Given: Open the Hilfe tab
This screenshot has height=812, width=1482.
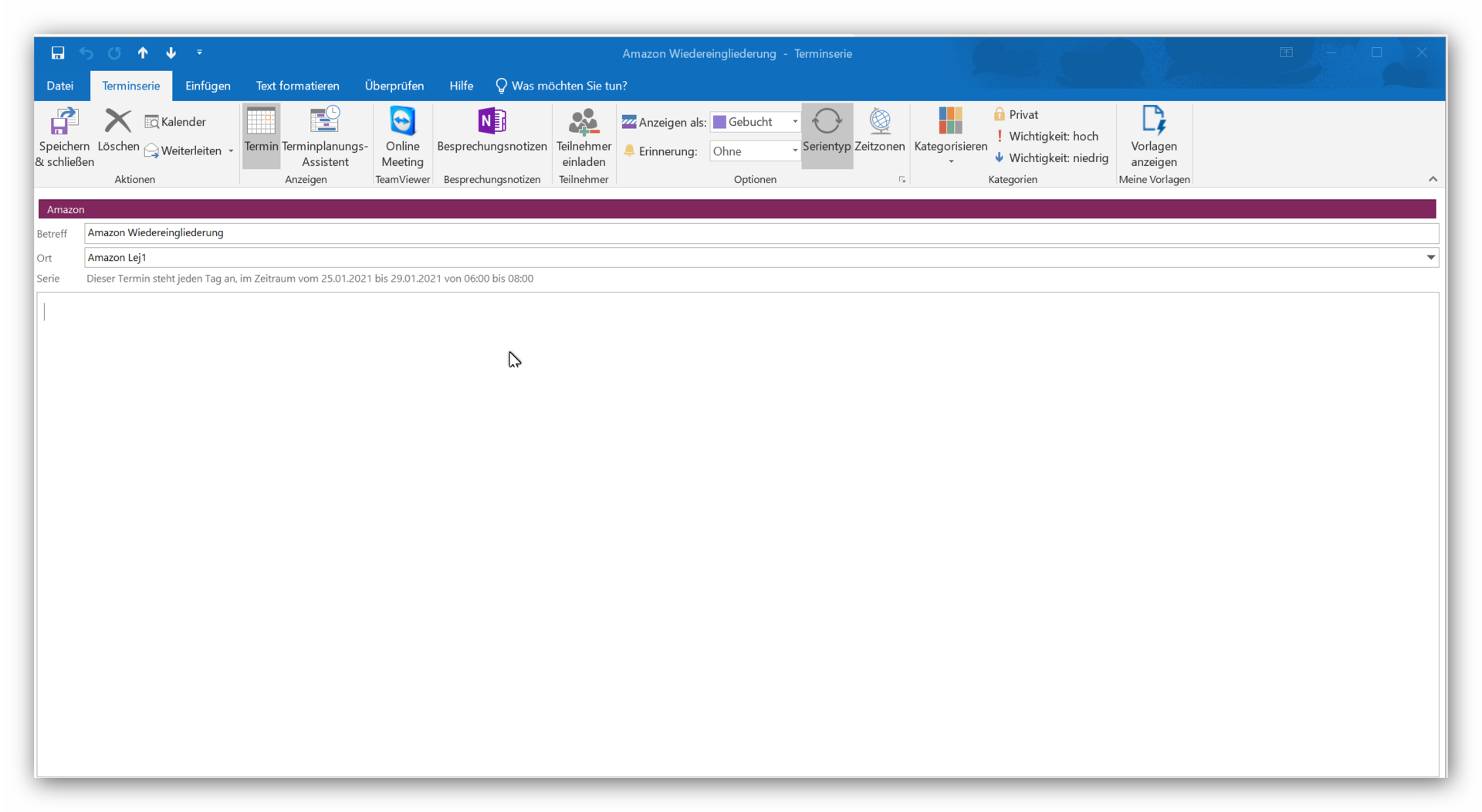Looking at the screenshot, I should [461, 86].
